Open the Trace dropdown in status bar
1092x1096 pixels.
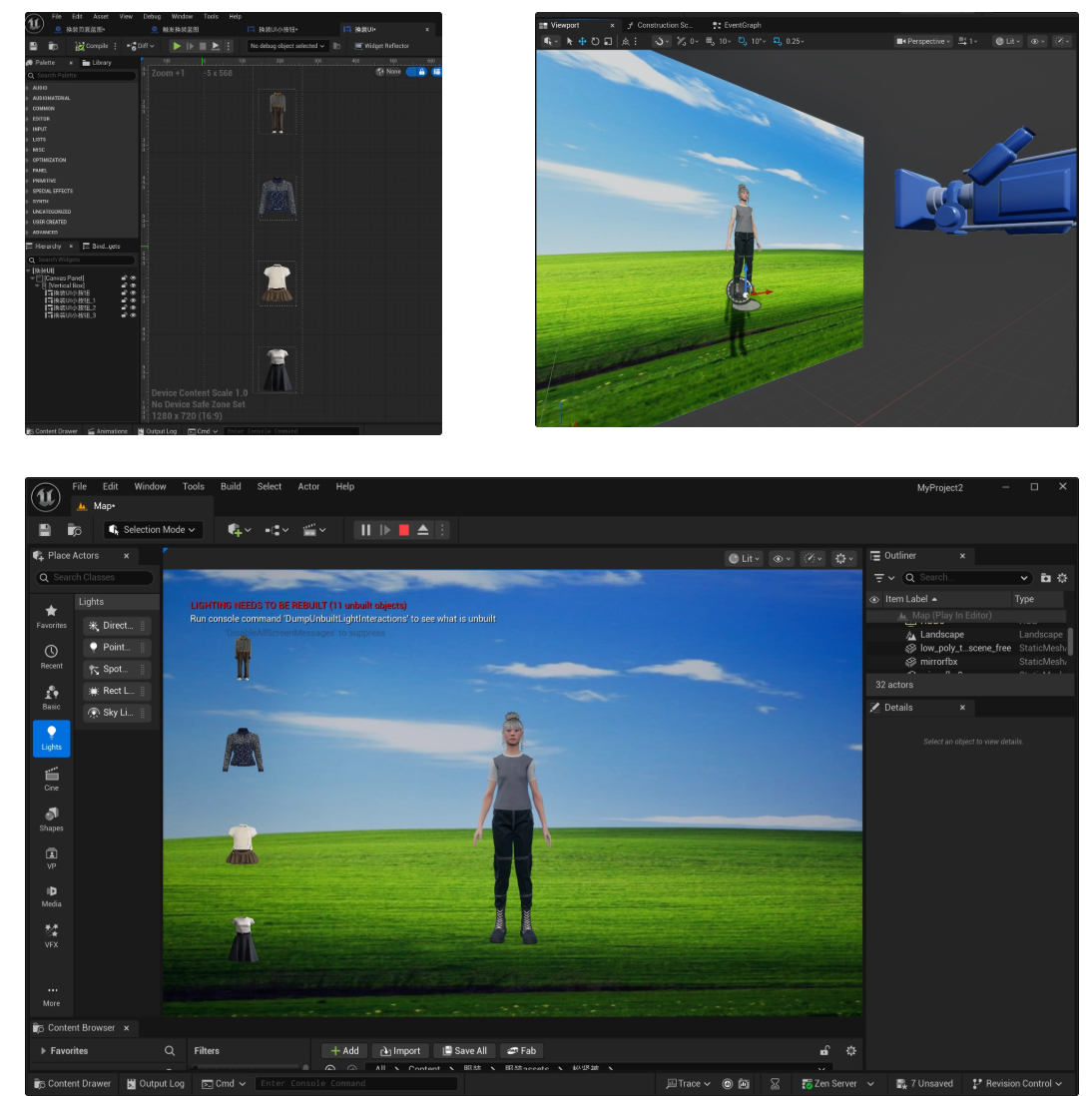[688, 1083]
